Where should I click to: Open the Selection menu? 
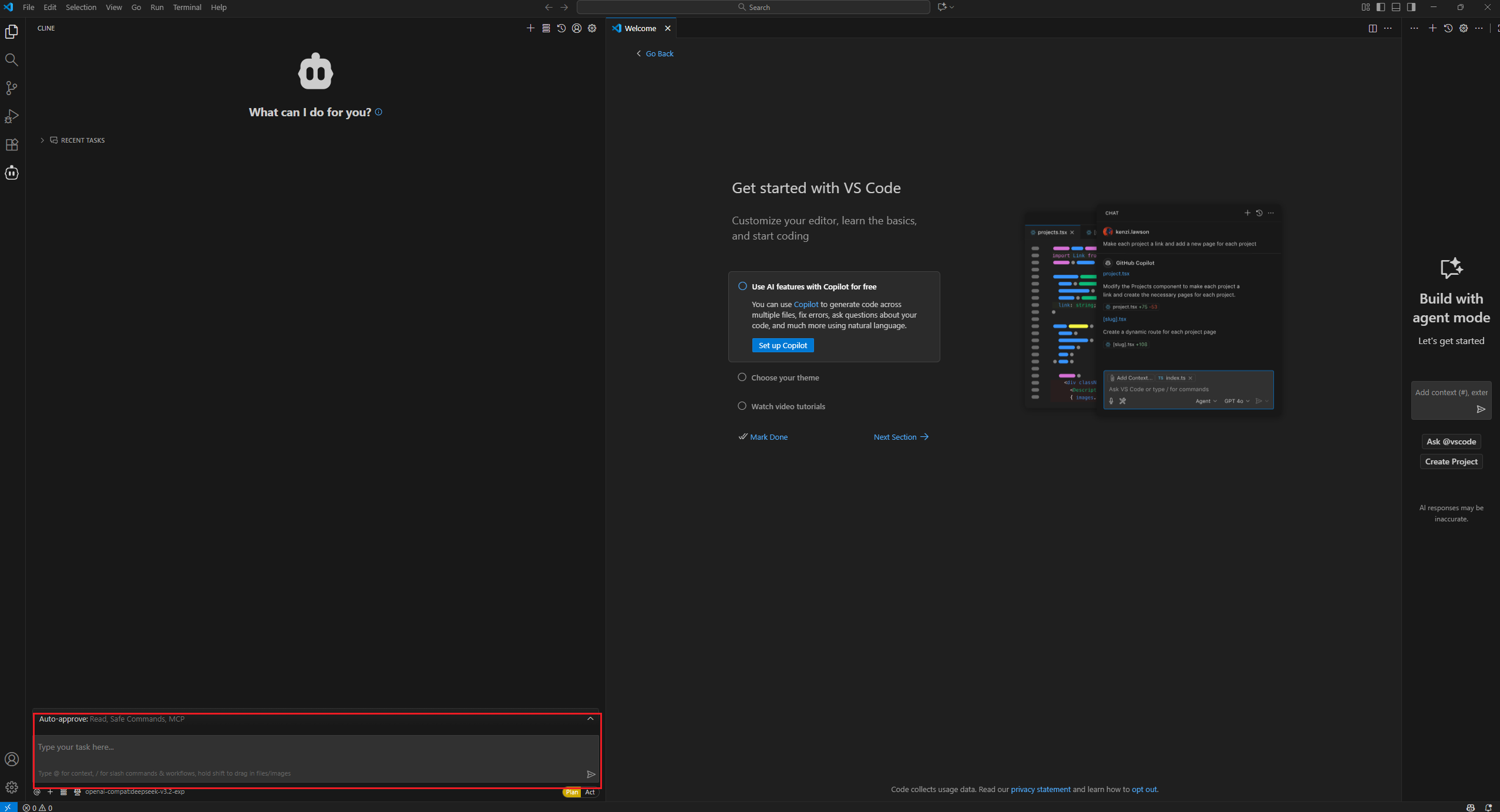80,8
